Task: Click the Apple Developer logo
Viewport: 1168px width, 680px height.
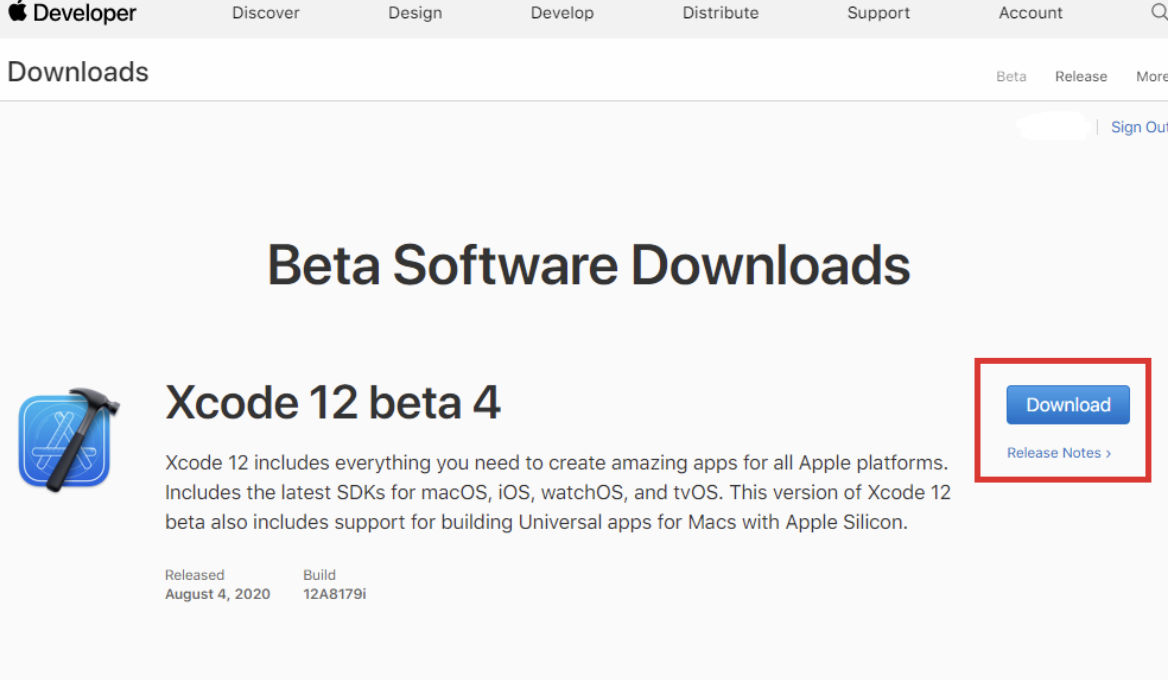Action: click(x=72, y=13)
